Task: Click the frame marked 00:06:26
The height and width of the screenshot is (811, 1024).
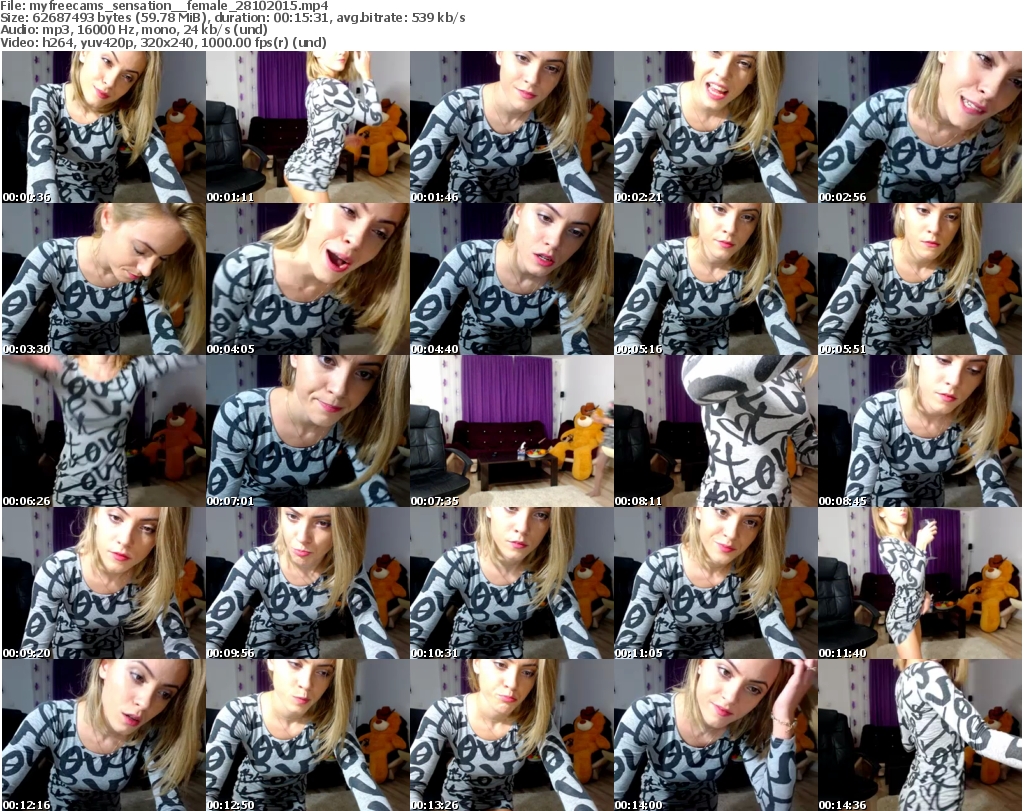Action: pos(104,432)
